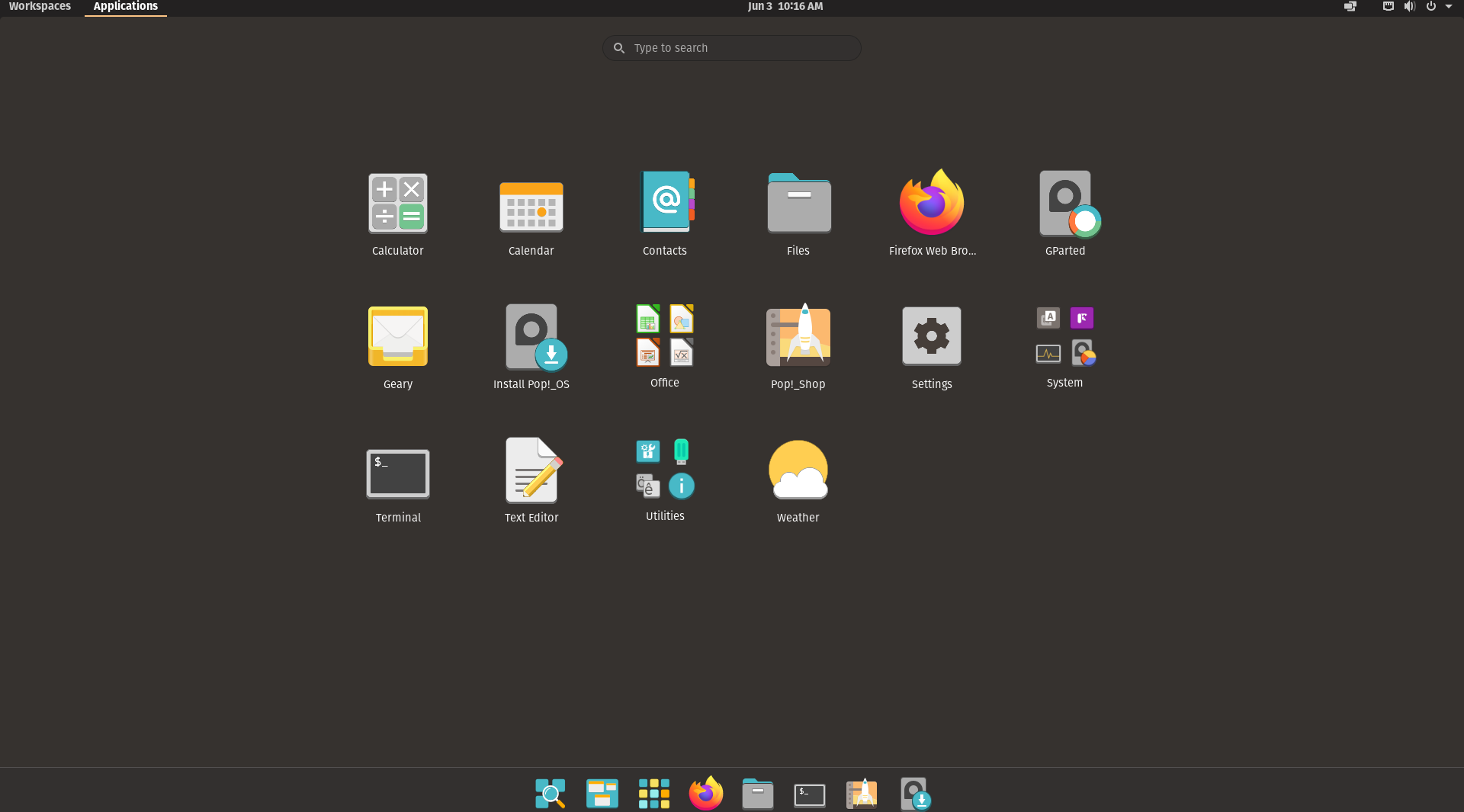Click the workspaces icon in the dock
Screen dimensions: 1464x812
(602, 794)
